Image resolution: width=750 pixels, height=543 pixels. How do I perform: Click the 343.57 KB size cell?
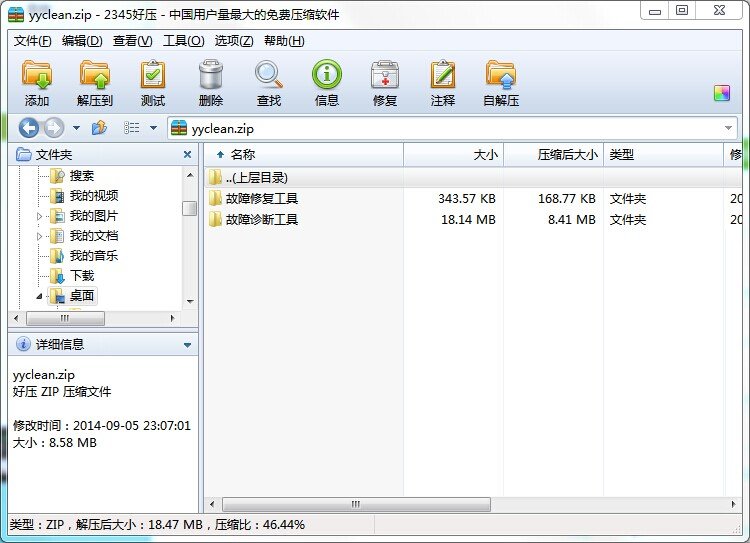pos(467,199)
